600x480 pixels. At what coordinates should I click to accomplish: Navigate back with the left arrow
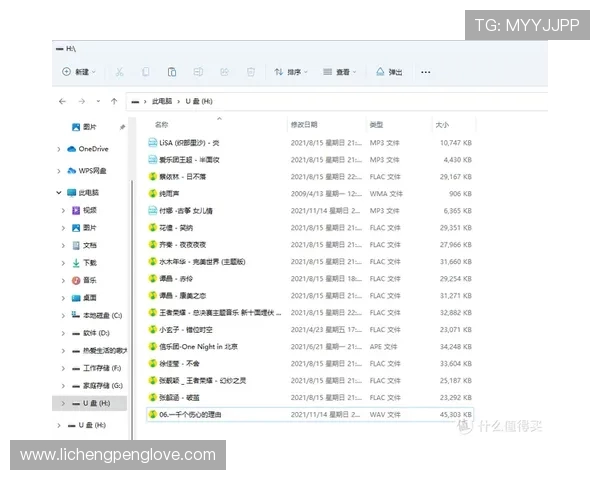tap(63, 102)
